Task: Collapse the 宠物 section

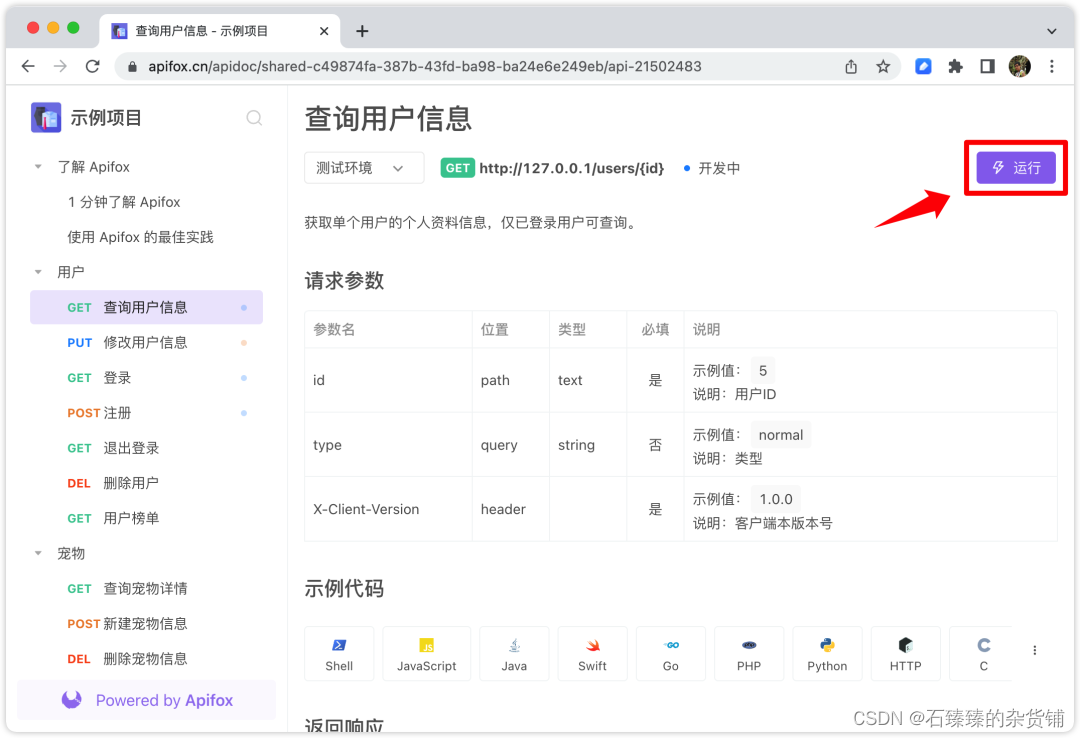Action: pyautogui.click(x=38, y=553)
